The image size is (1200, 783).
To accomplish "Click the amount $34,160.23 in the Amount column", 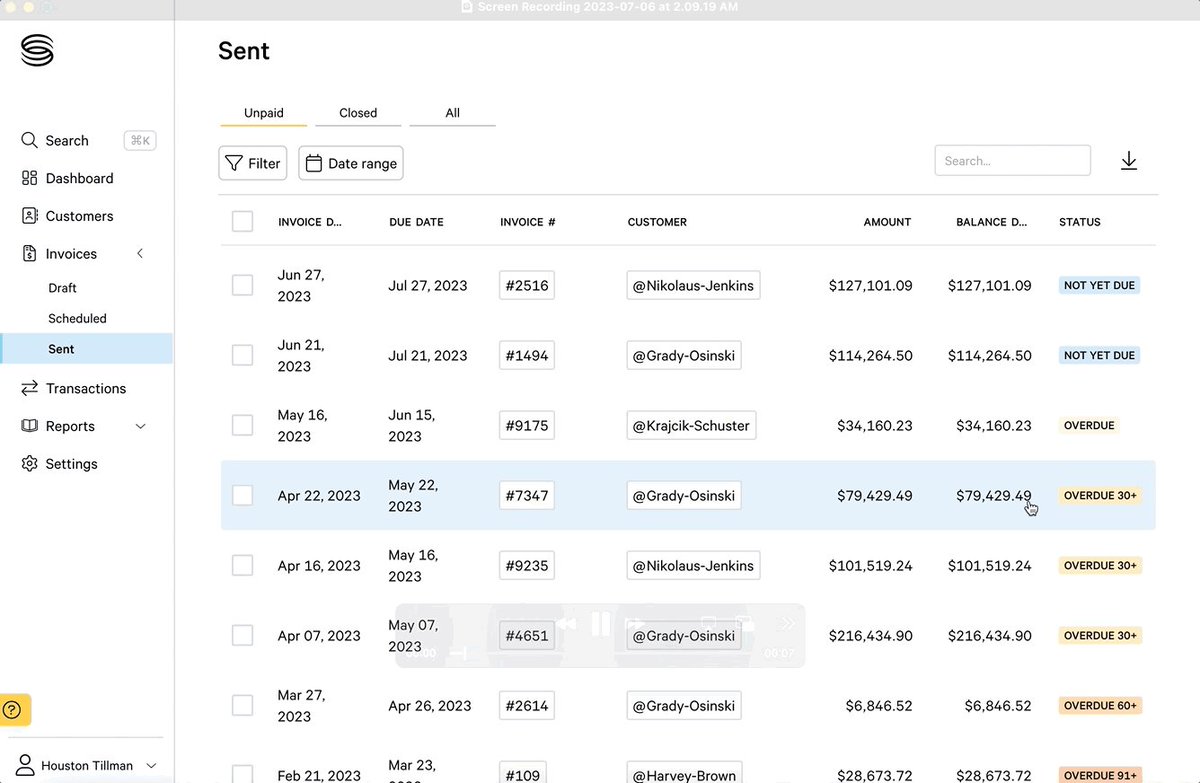I will (875, 425).
